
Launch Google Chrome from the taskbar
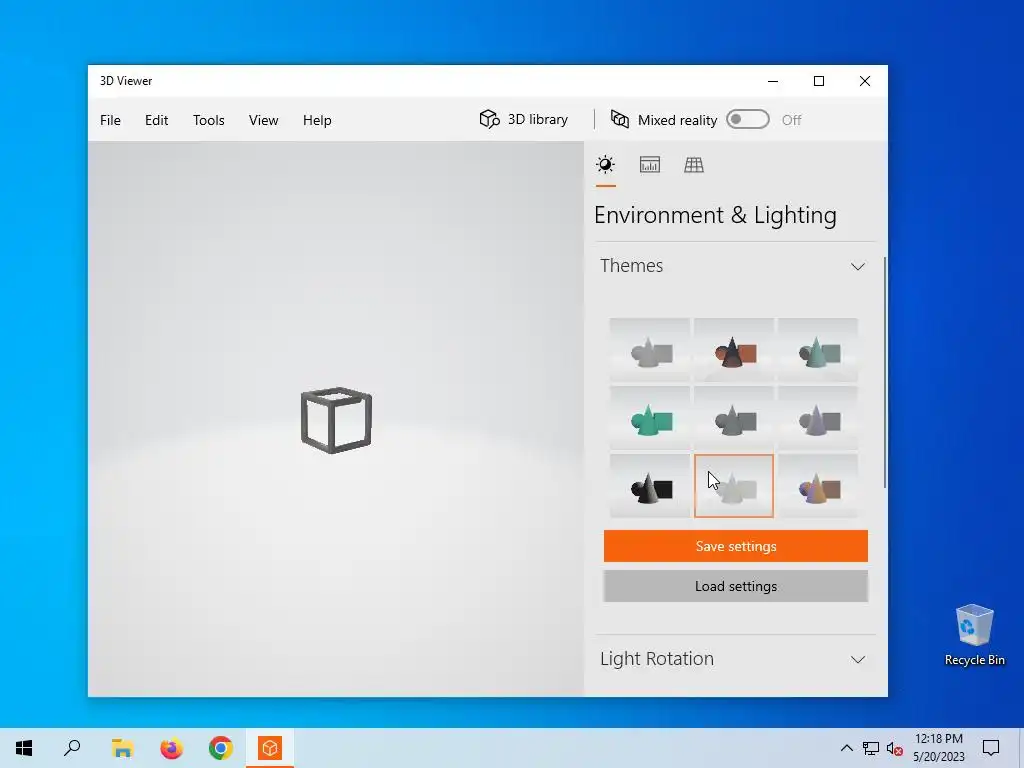221,748
